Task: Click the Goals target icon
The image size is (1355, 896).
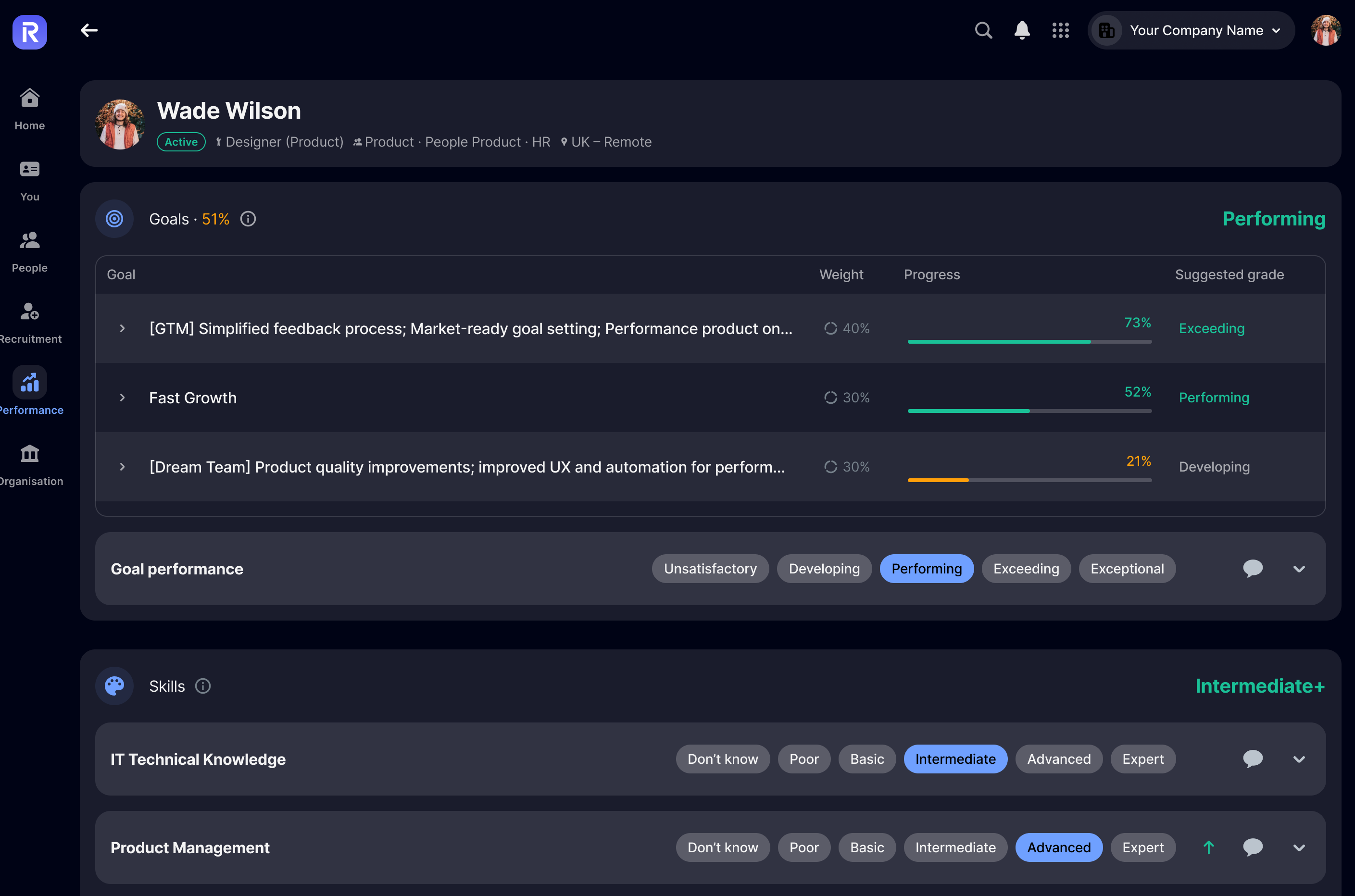Action: click(x=113, y=218)
